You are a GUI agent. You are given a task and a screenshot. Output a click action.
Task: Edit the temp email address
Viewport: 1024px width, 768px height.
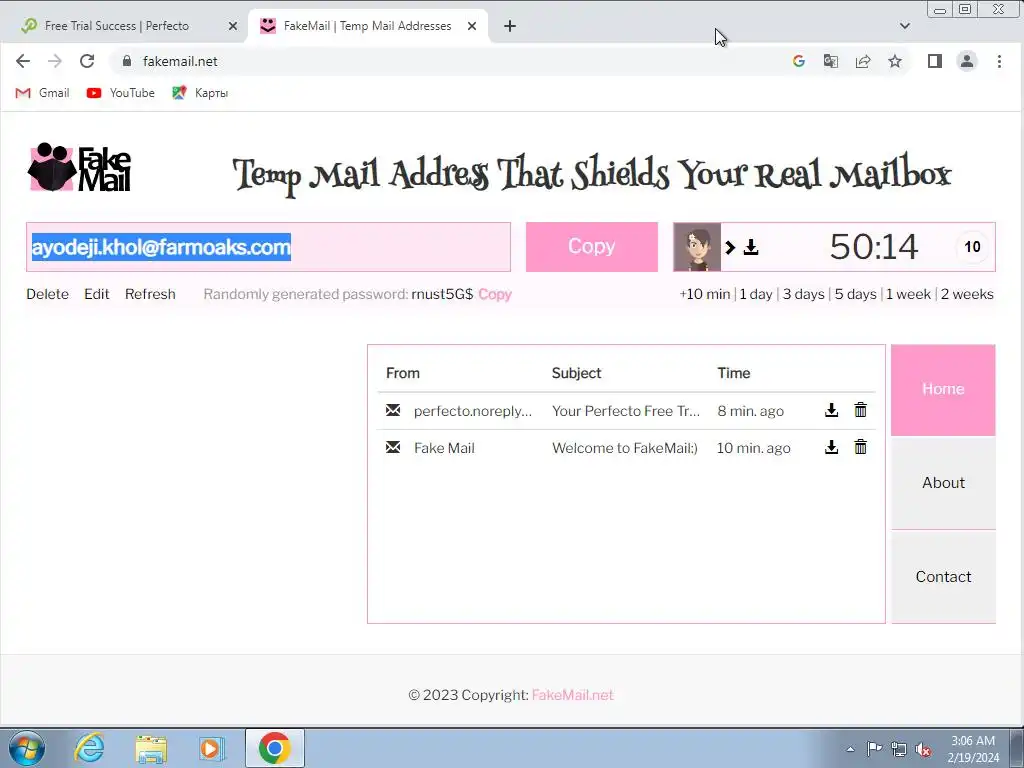point(97,294)
